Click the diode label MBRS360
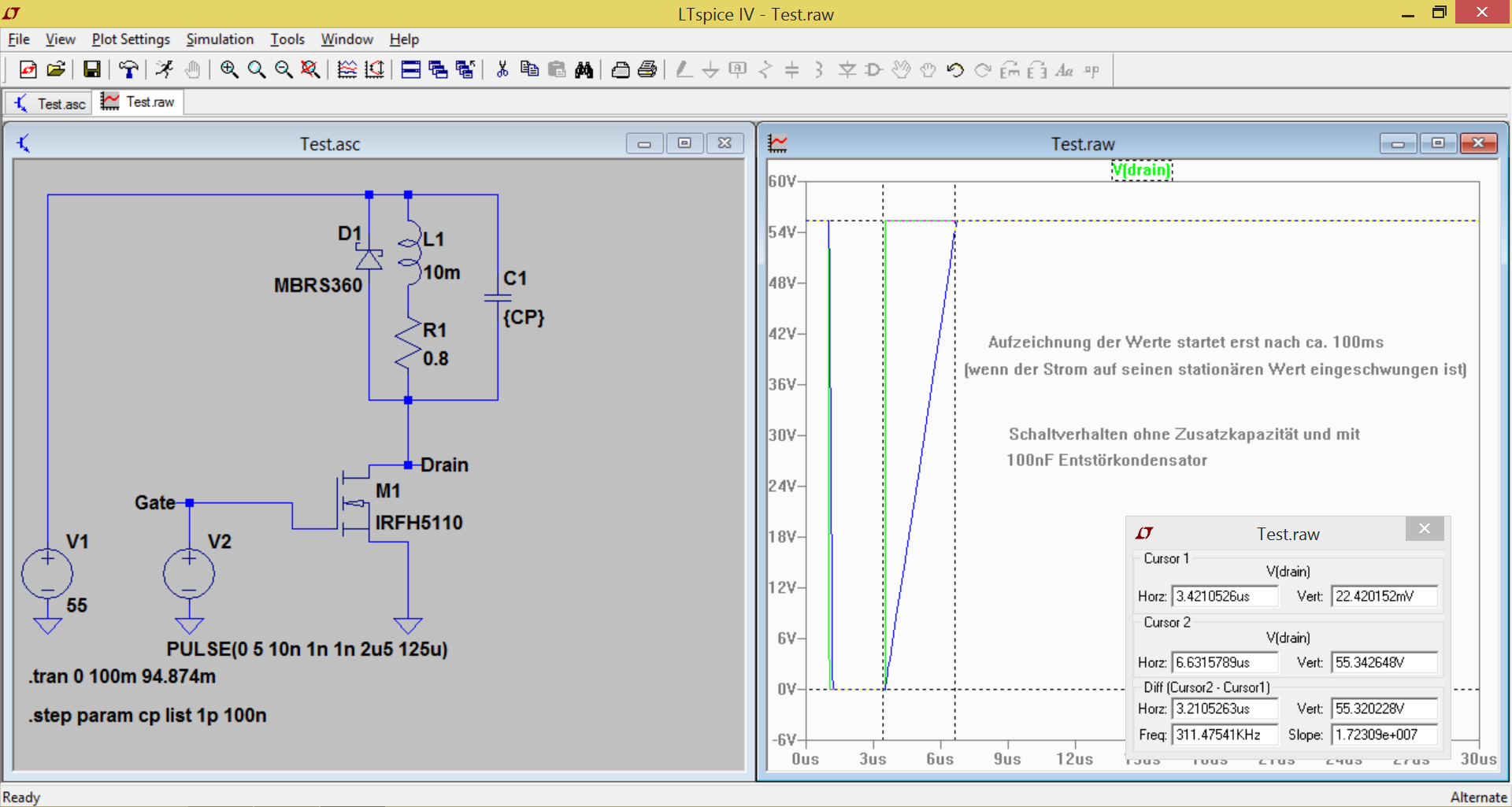This screenshot has width=1512, height=807. click(318, 286)
